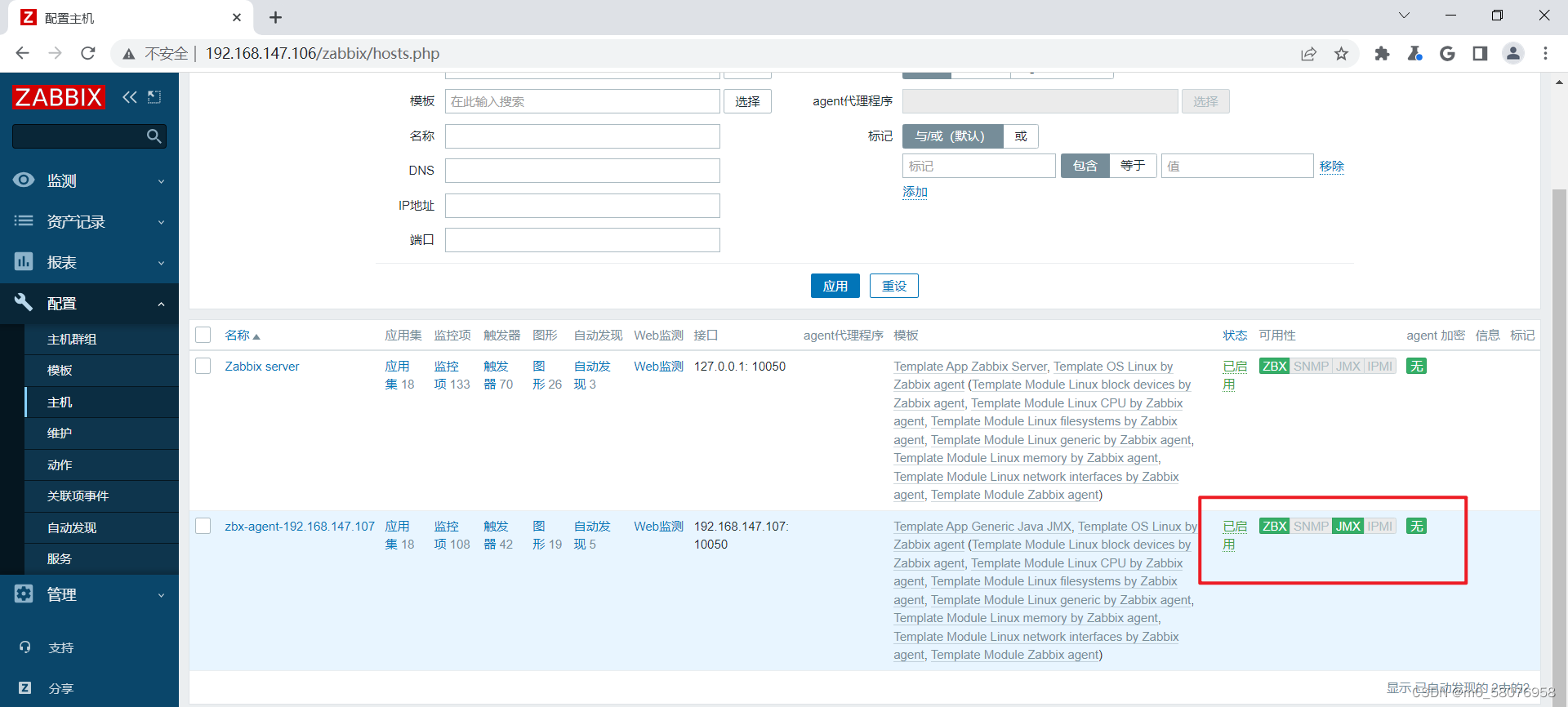Click the sidebar search magnifier icon
This screenshot has height=707, width=1568.
click(154, 136)
